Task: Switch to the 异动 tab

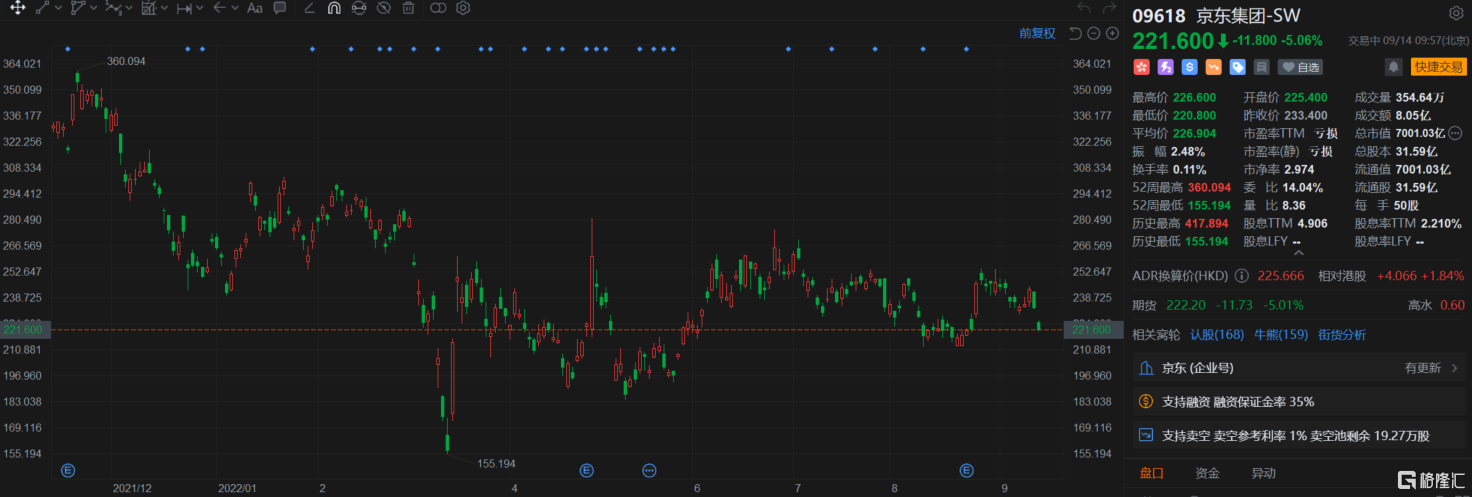Action: coord(1264,474)
